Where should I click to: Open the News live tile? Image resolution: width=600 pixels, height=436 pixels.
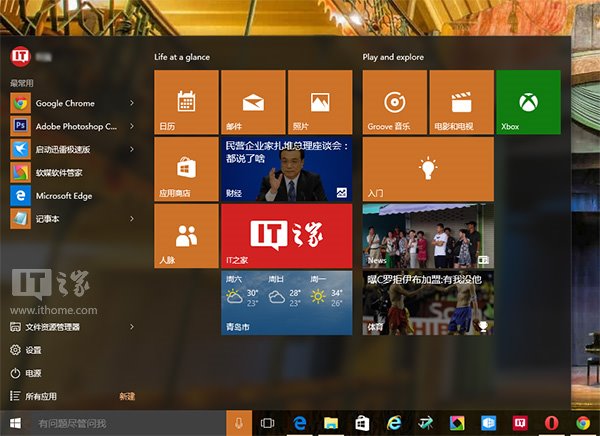coord(428,236)
